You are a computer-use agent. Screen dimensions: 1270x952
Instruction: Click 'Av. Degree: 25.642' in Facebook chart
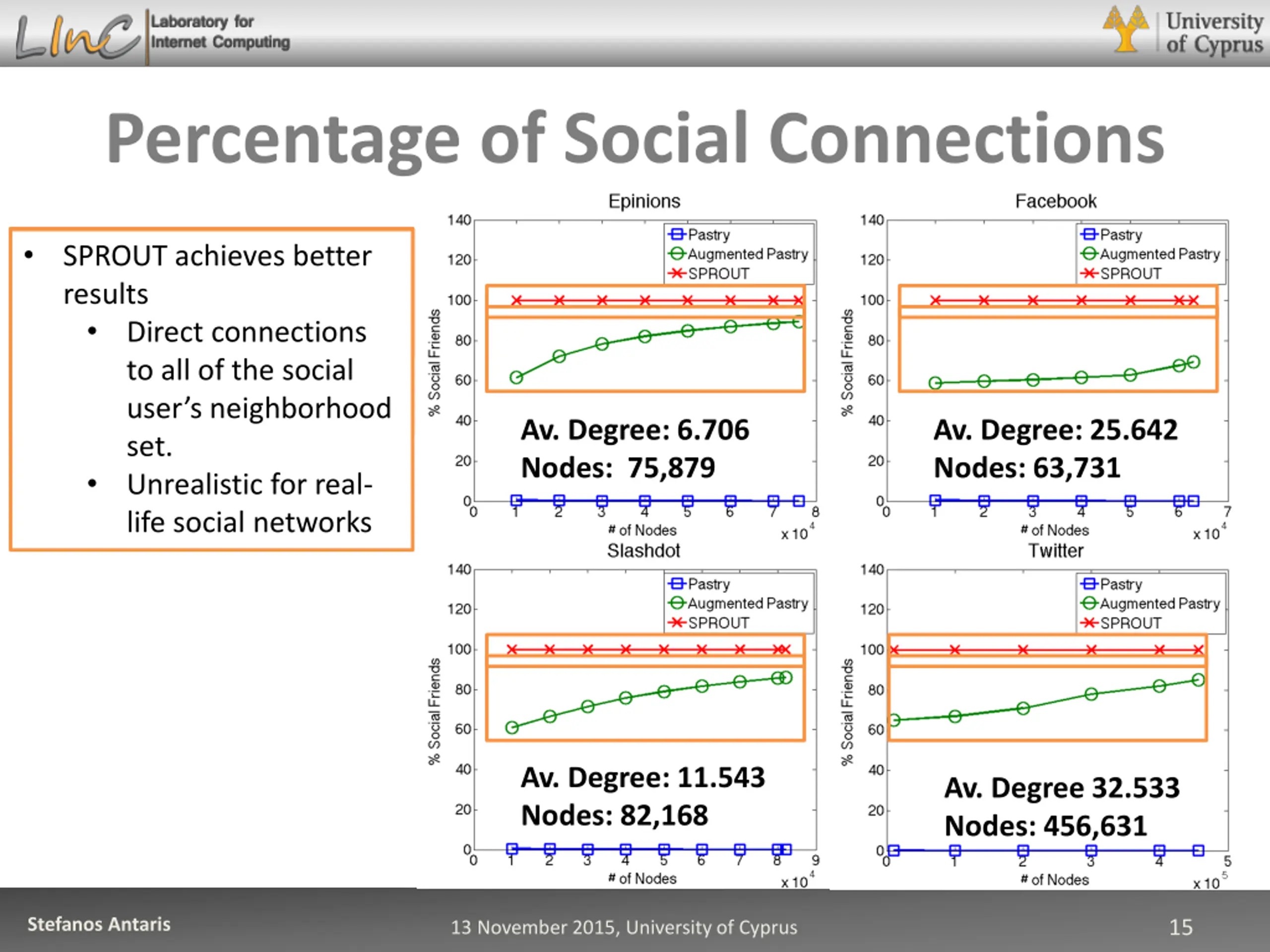click(x=1055, y=430)
